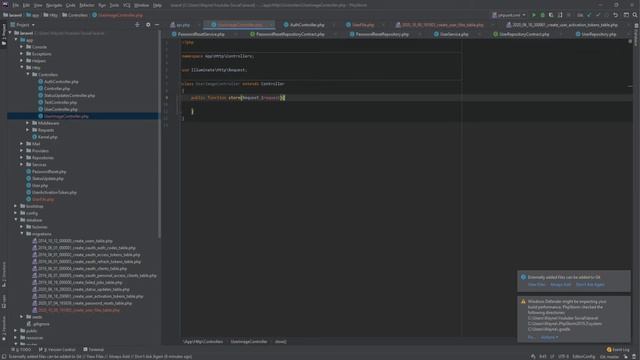Click the info icon on the Git notification
The image size is (640, 360).
pos(523,277)
